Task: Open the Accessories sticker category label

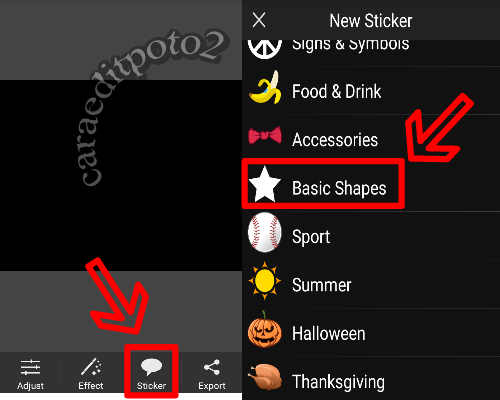Action: point(335,140)
